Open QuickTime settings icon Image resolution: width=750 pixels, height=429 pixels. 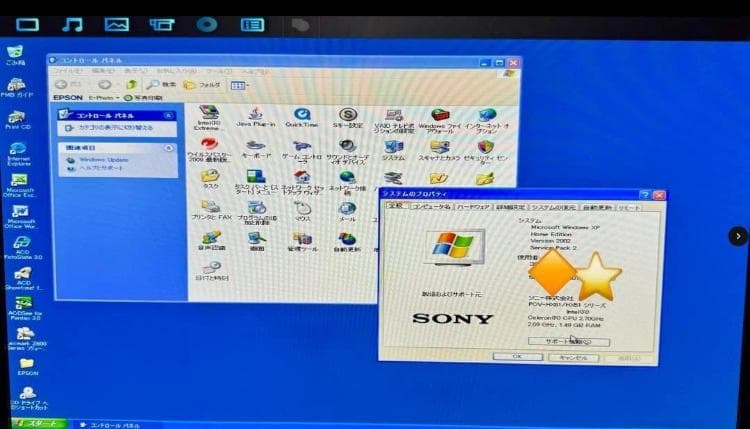coord(301,117)
